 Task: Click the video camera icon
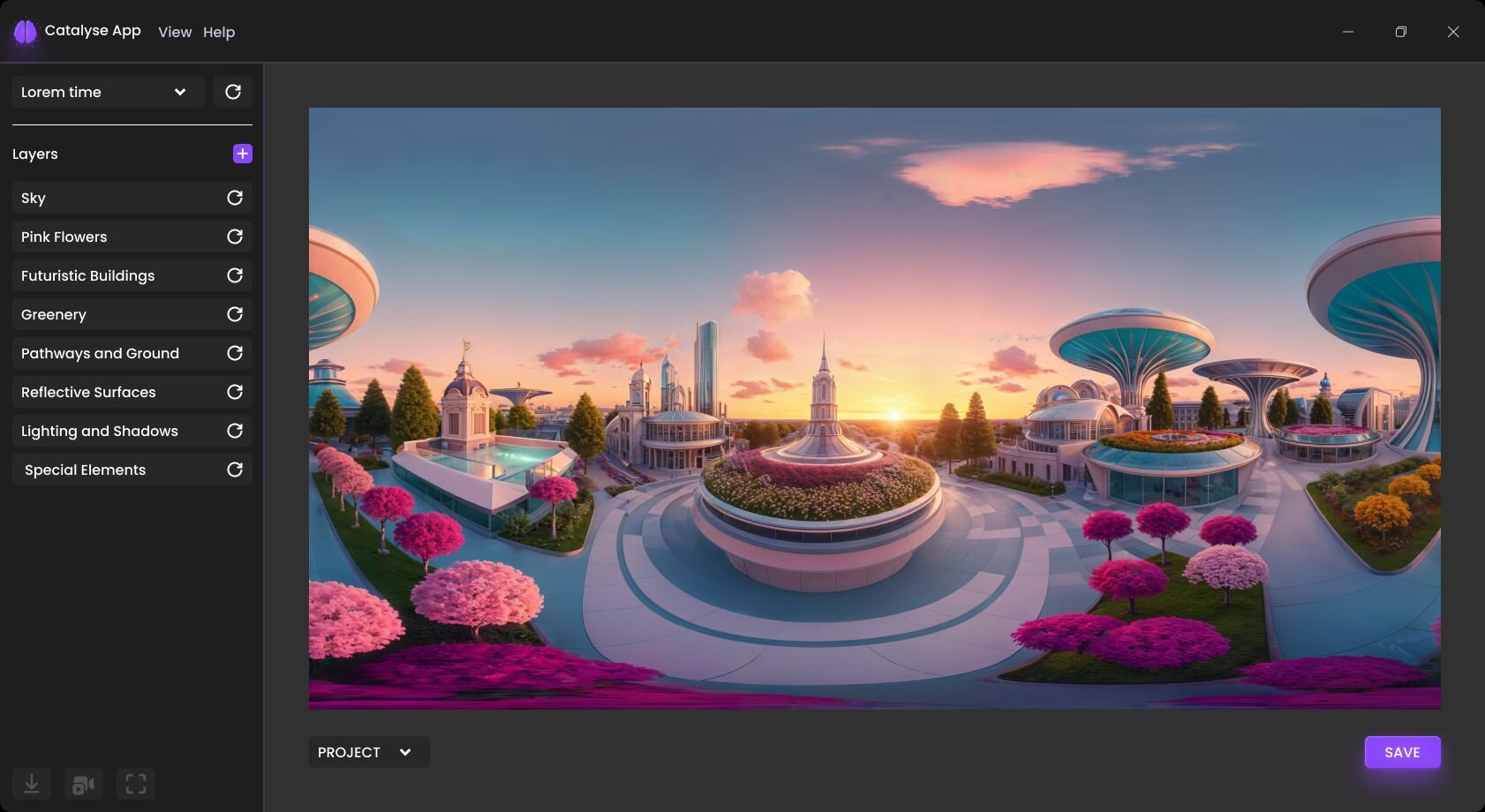click(x=84, y=784)
